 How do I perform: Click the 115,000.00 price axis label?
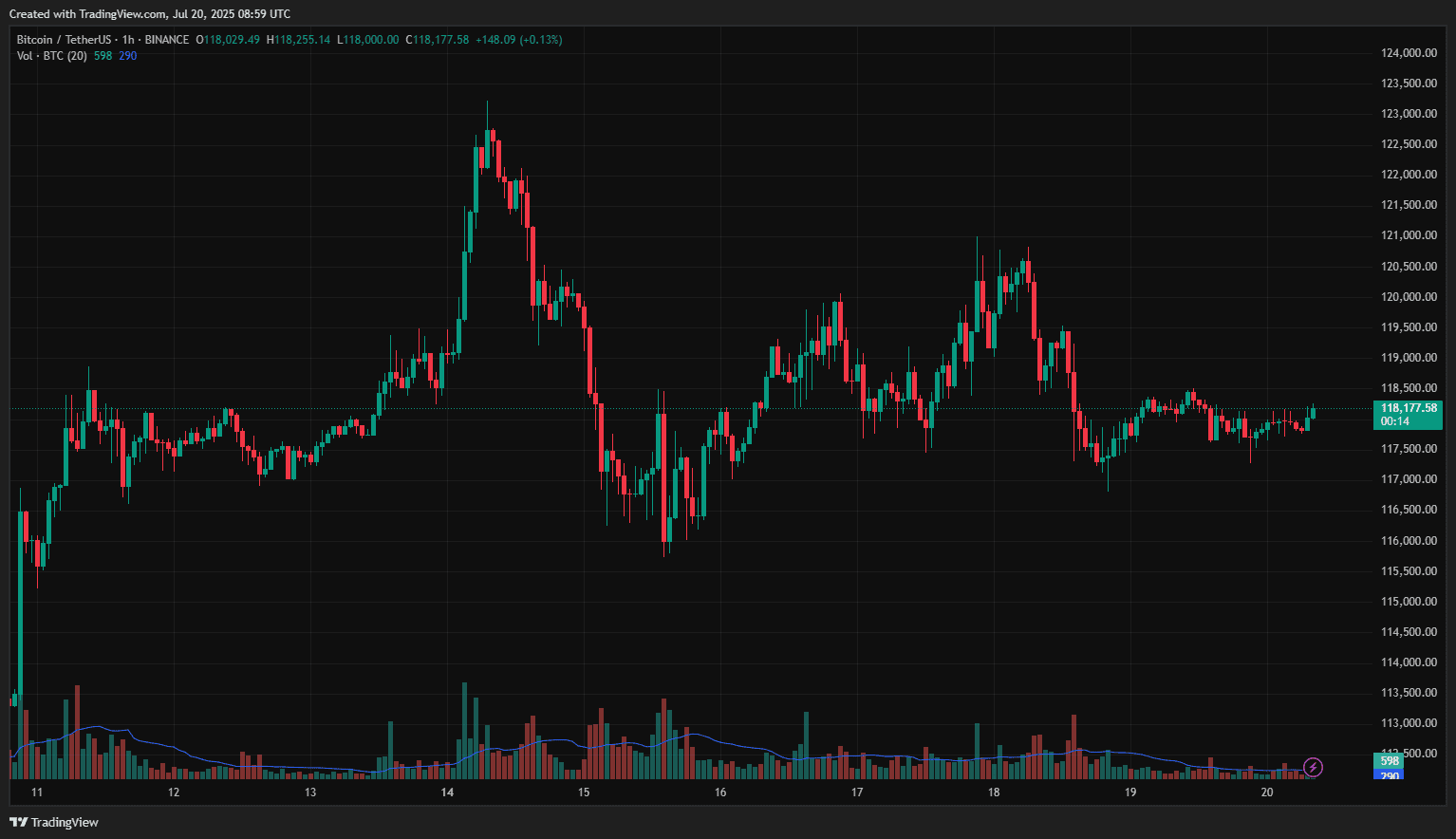1409,602
